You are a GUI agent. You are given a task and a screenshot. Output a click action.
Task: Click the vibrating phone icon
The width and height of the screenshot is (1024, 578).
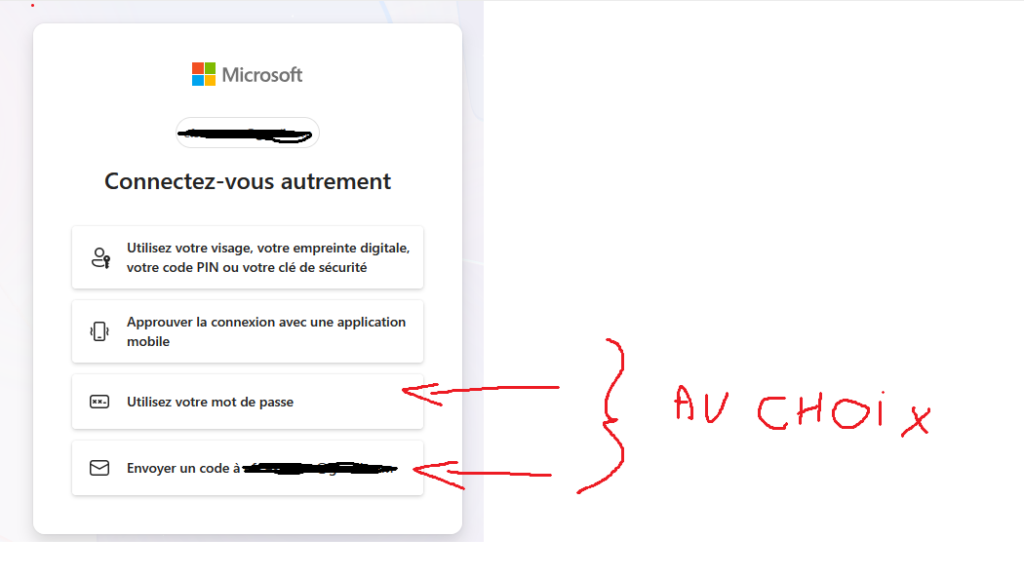(99, 331)
